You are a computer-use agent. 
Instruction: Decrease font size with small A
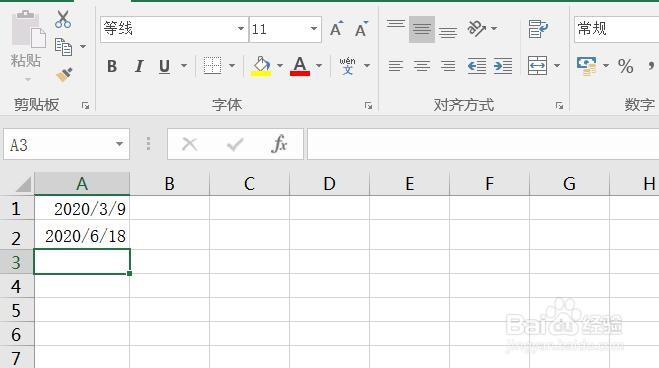tap(361, 29)
